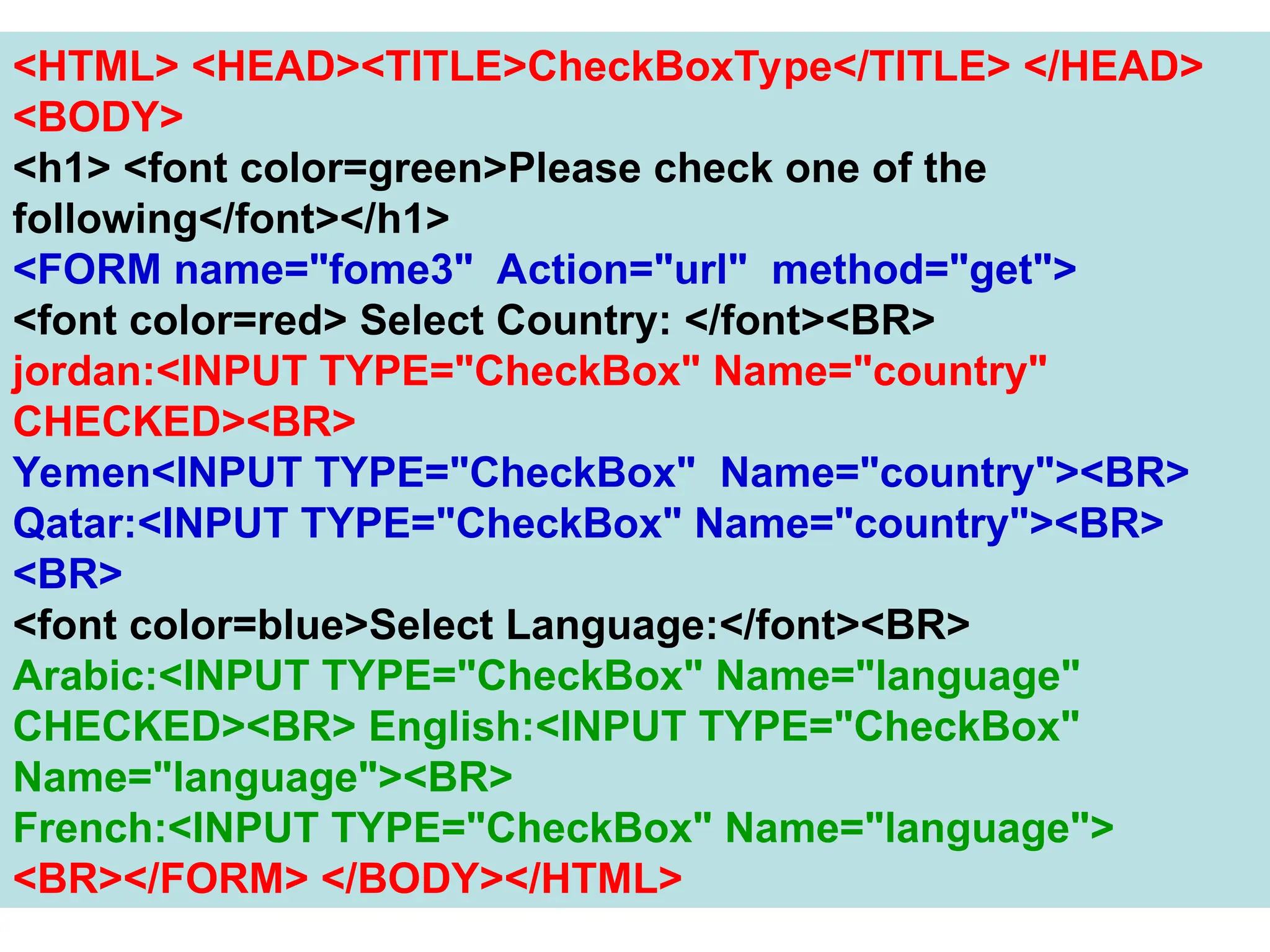Click the method="get" attribute
1270x952 pixels.
coord(923,270)
